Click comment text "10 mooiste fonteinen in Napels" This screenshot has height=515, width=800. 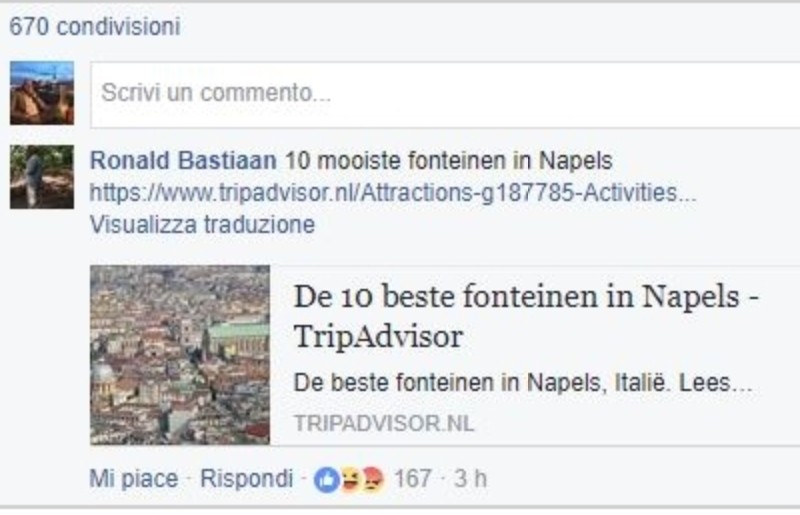coord(449,161)
